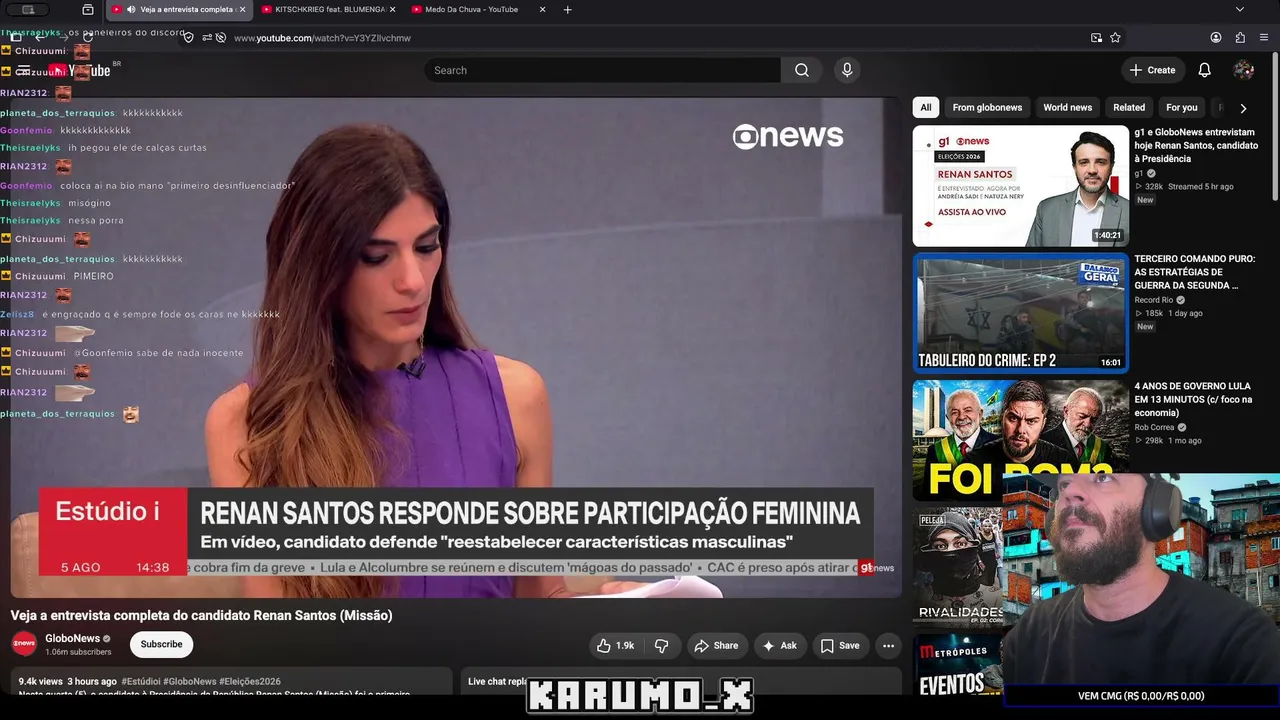Select the 'From globonews' filter chip
The height and width of the screenshot is (720, 1280).
(x=987, y=108)
